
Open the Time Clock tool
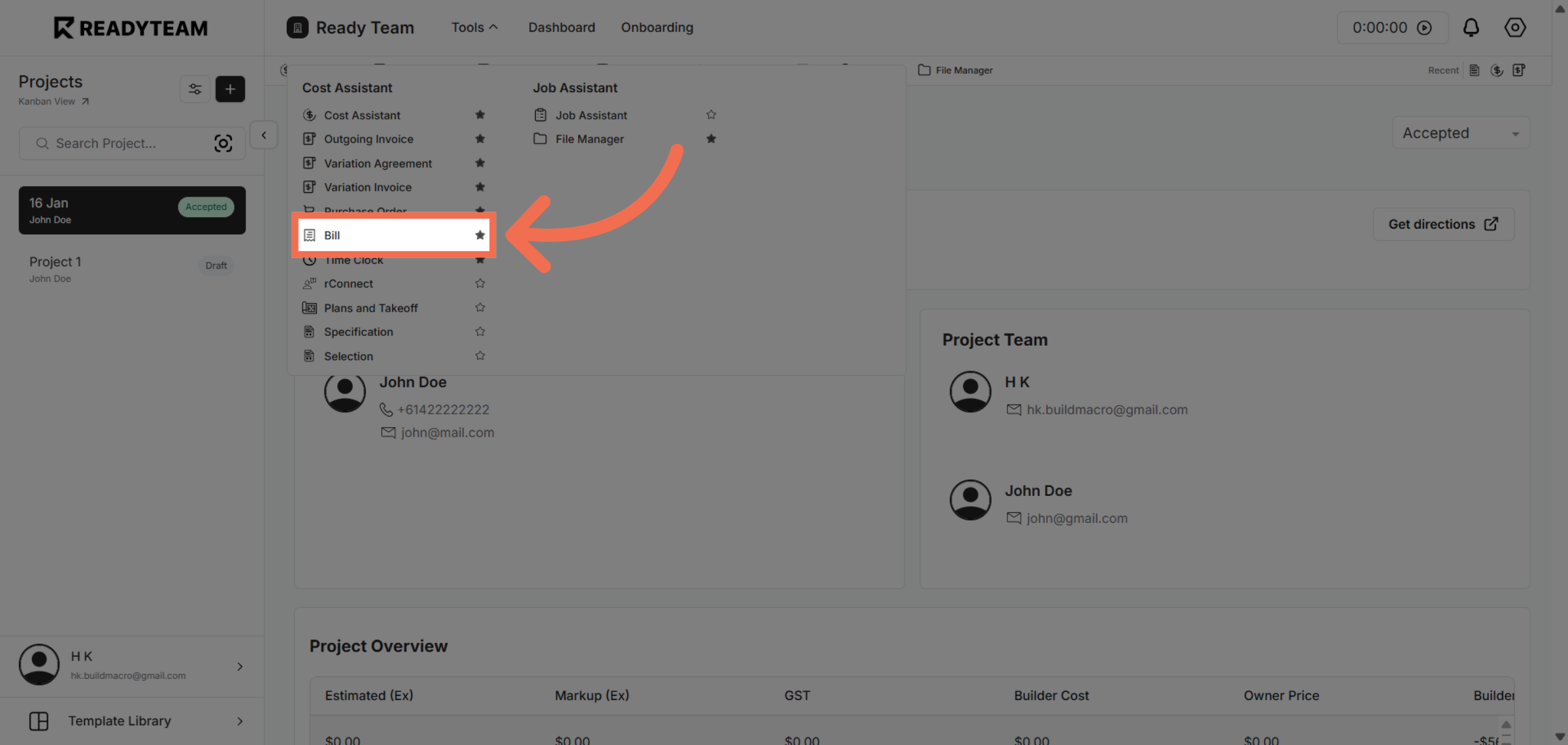(x=353, y=259)
